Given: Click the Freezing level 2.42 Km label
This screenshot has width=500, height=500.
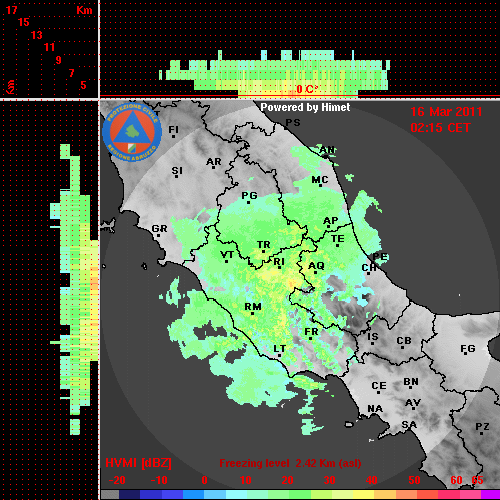Looking at the screenshot, I should (290, 463).
